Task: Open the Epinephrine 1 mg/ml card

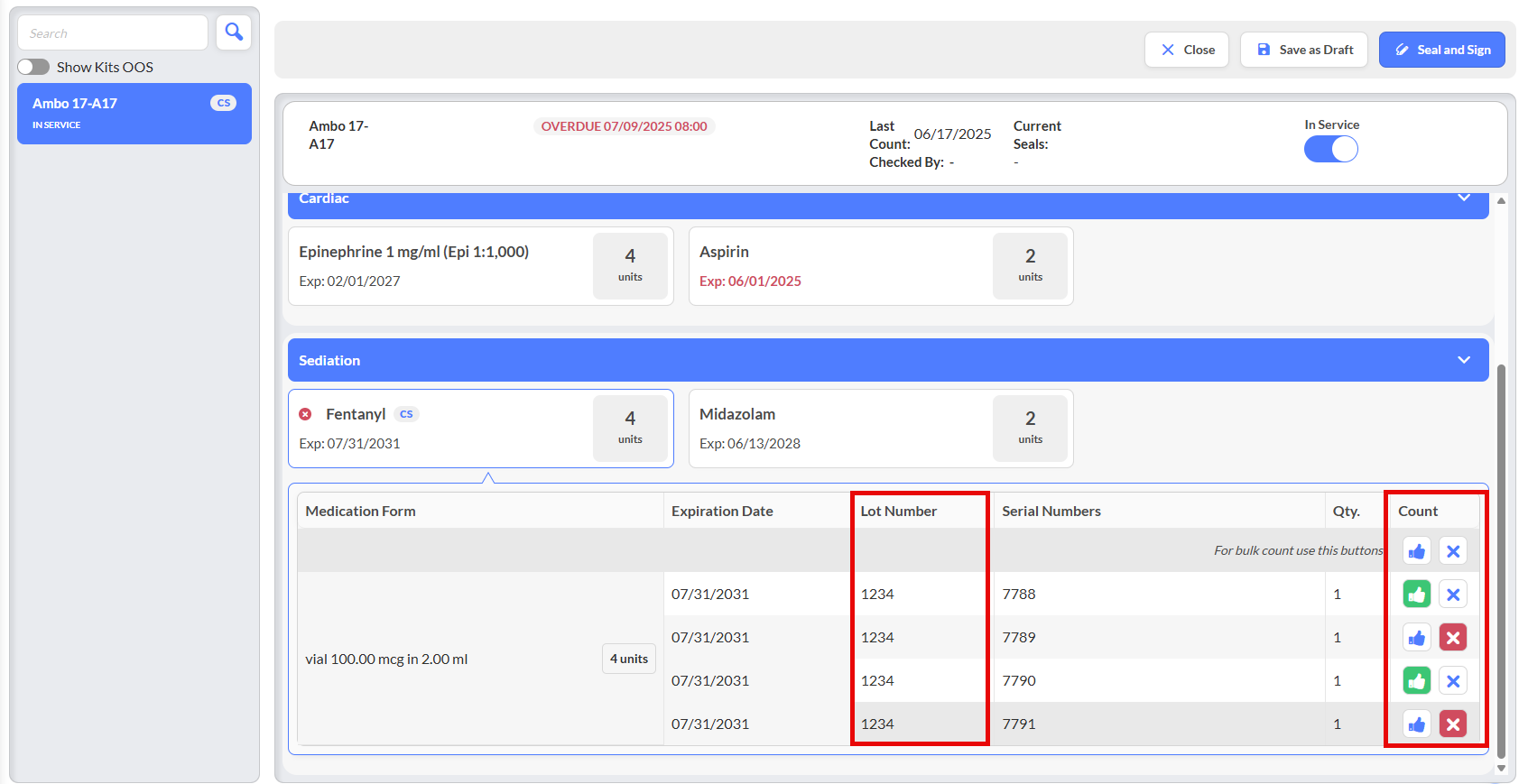Action: (x=481, y=266)
